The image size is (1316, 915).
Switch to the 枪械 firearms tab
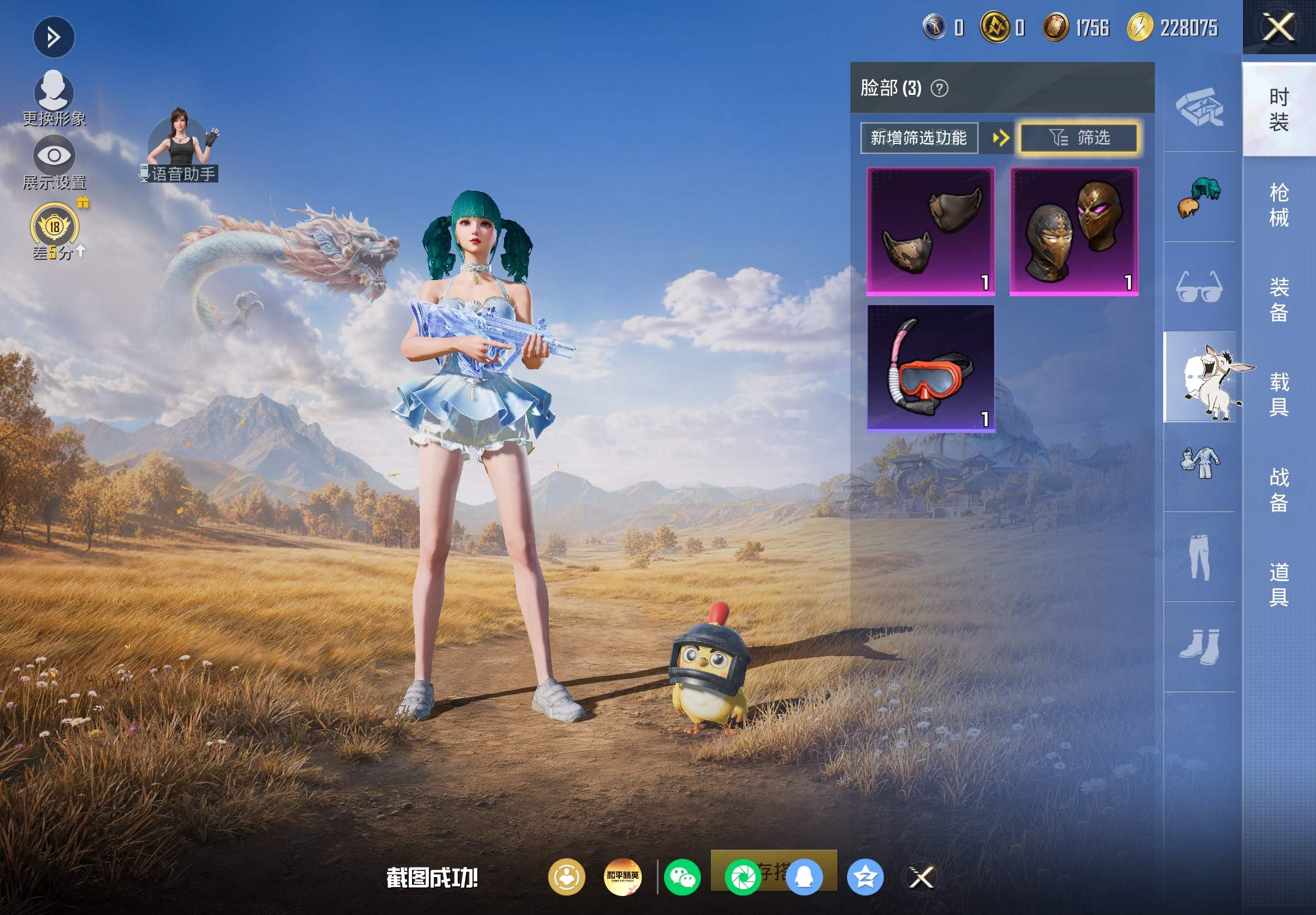1279,205
